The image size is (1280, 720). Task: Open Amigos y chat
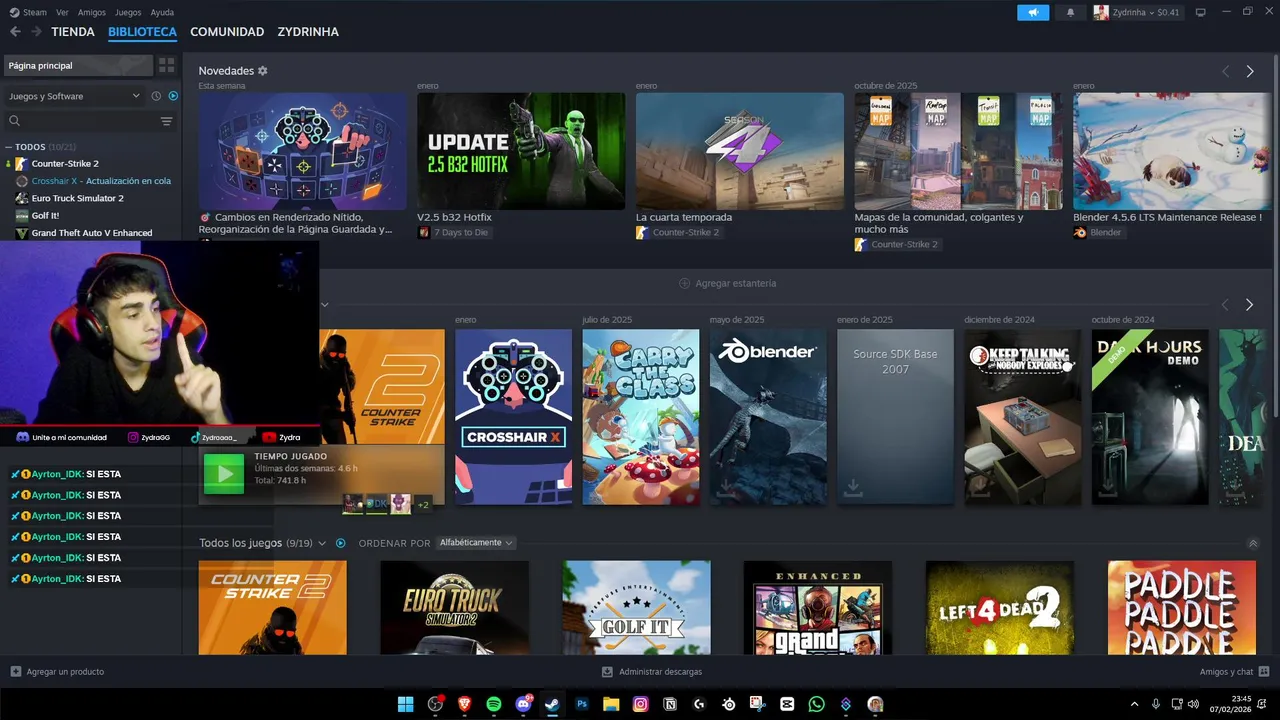pos(1234,672)
